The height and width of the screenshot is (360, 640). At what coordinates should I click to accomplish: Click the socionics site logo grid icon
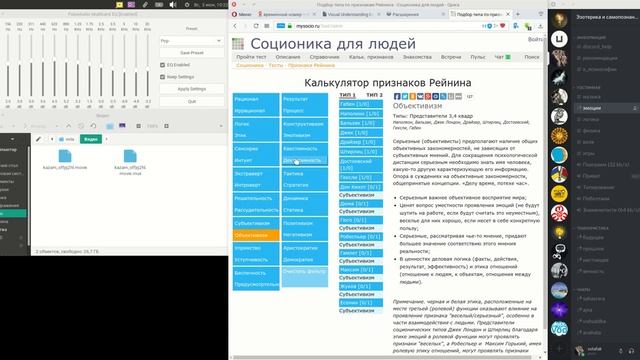238,44
